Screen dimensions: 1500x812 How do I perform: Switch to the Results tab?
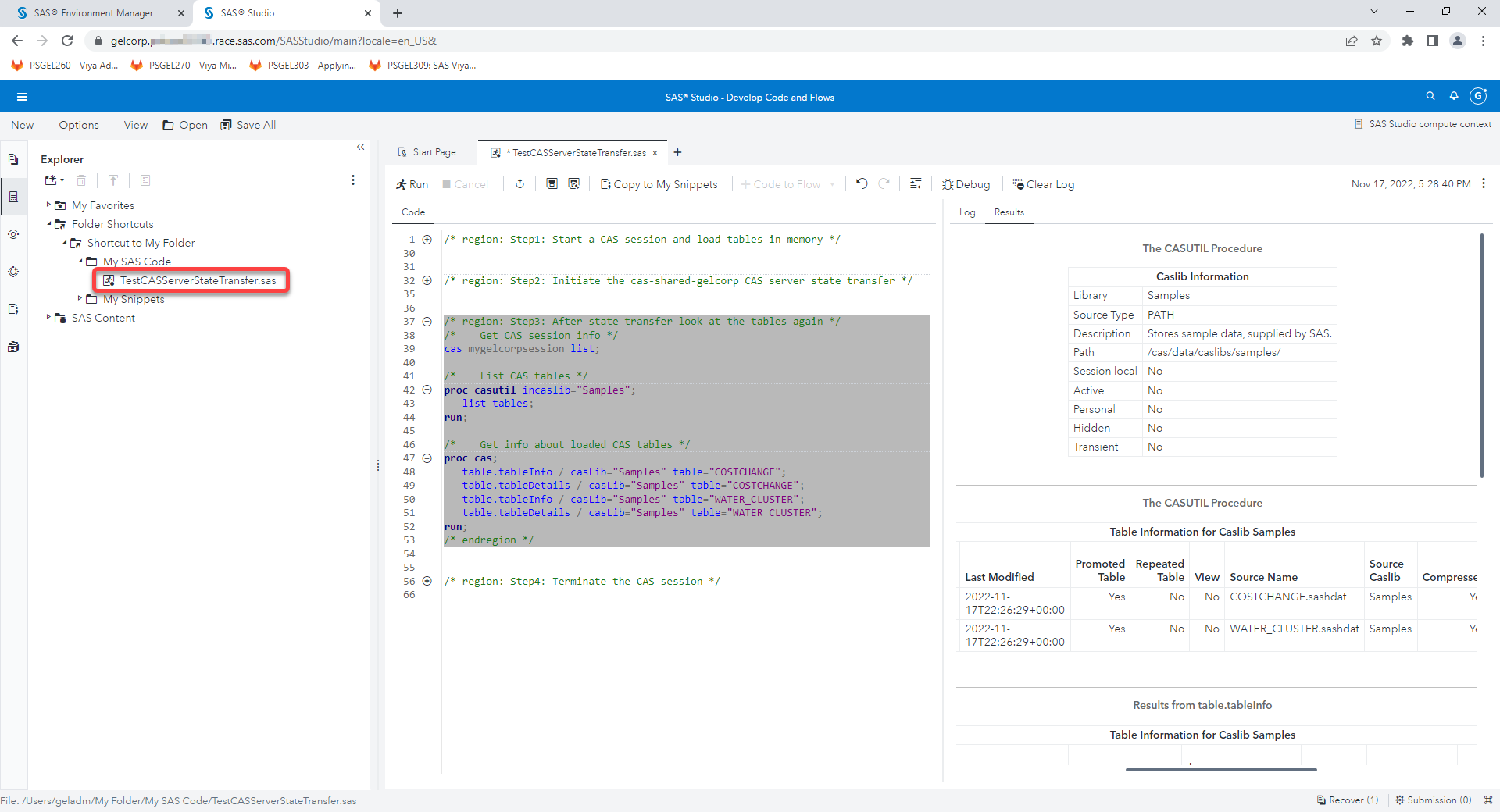point(1009,212)
